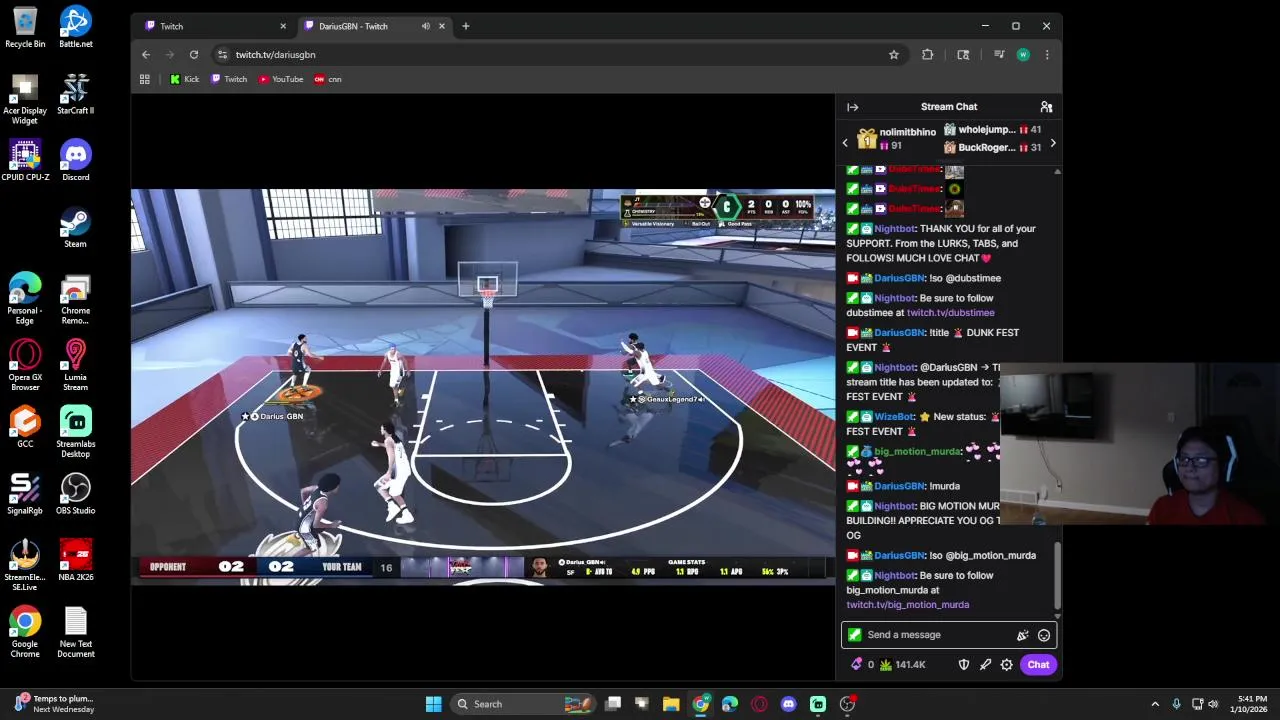1280x720 pixels.
Task: Open the 141.4K channel points balance
Action: (902, 665)
